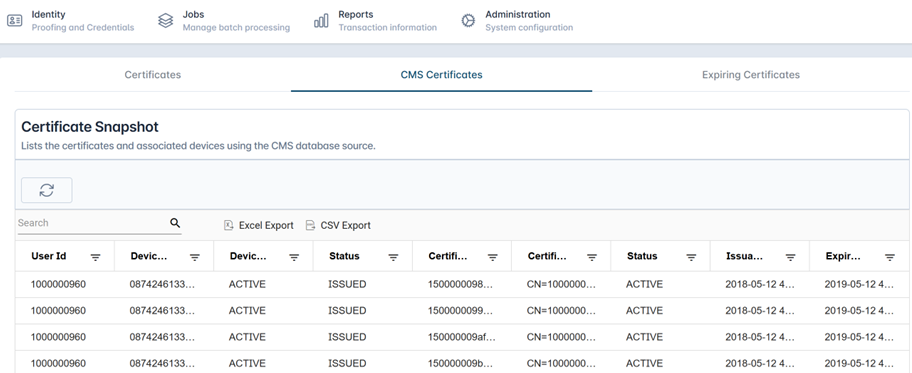
Task: Sort by the User Id column header
Action: point(49,256)
